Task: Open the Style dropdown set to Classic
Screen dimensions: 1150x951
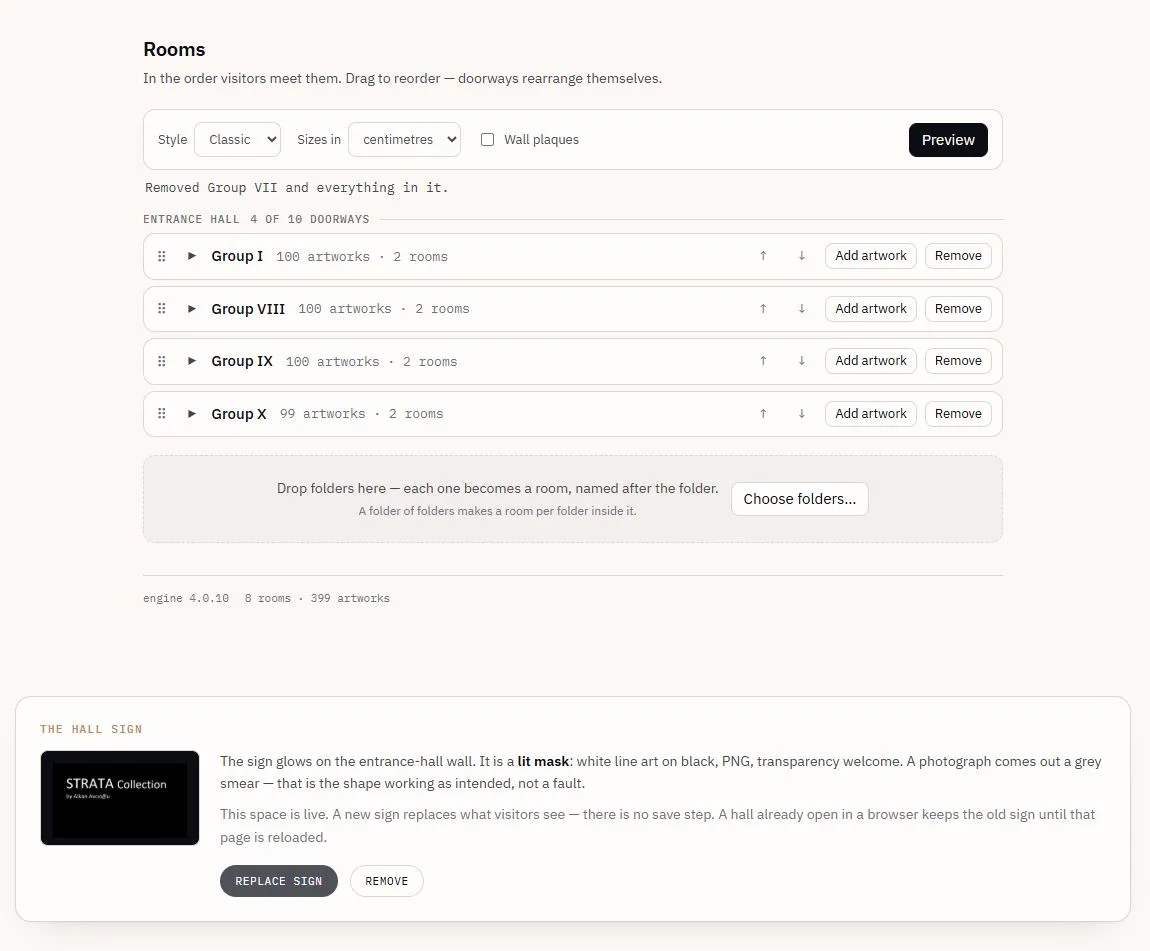Action: point(238,139)
